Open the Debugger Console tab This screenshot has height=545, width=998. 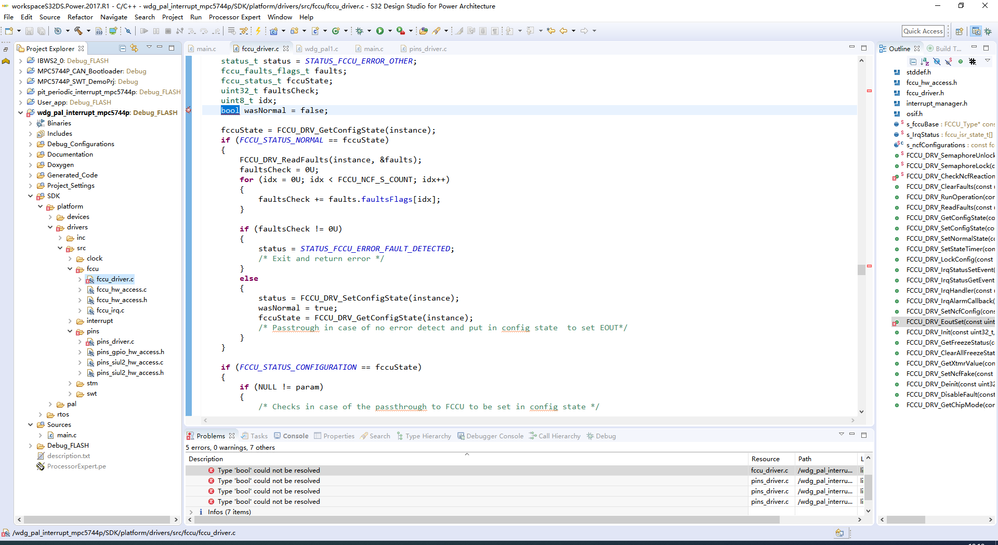tap(490, 436)
